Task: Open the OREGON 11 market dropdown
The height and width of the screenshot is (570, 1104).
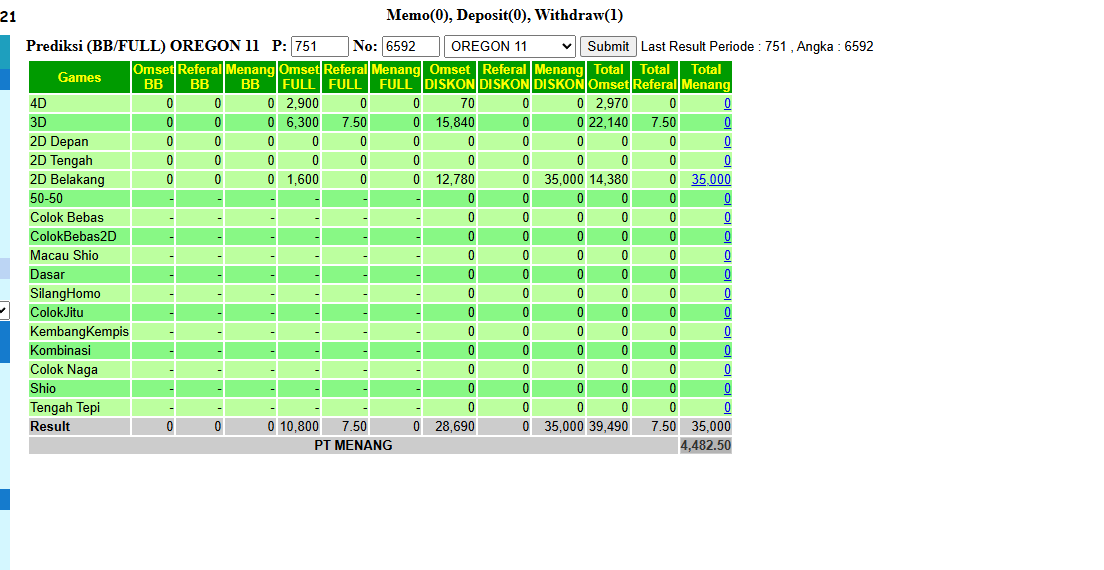Action: (510, 46)
